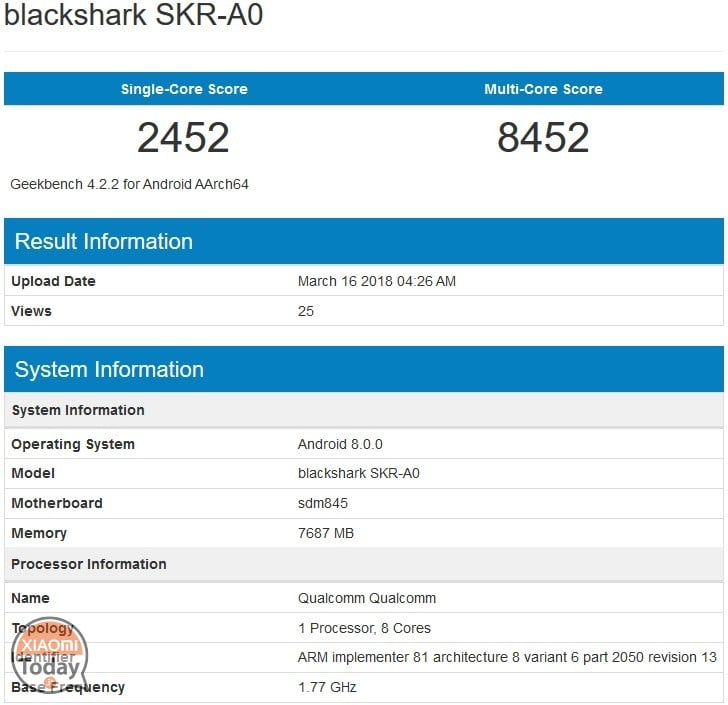This screenshot has height=705, width=728.
Task: Click the 'Android 8.0.0' value
Action: (x=340, y=444)
